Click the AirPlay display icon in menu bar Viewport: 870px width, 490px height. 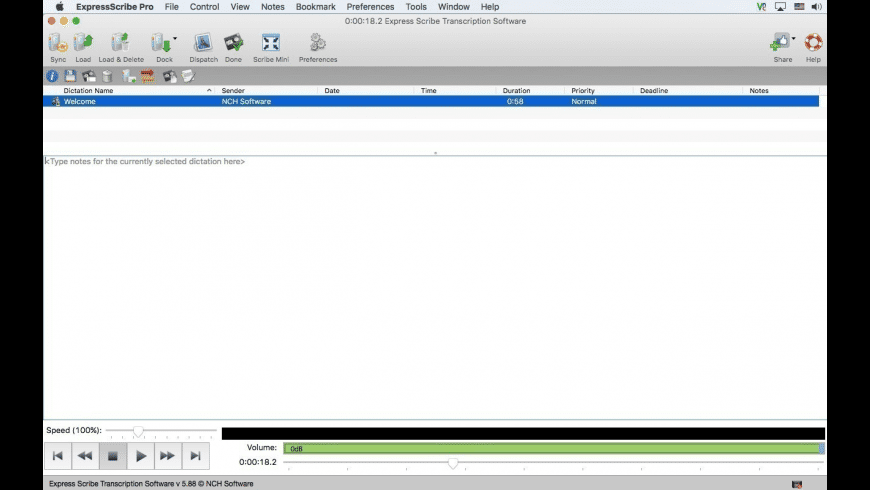coord(780,7)
